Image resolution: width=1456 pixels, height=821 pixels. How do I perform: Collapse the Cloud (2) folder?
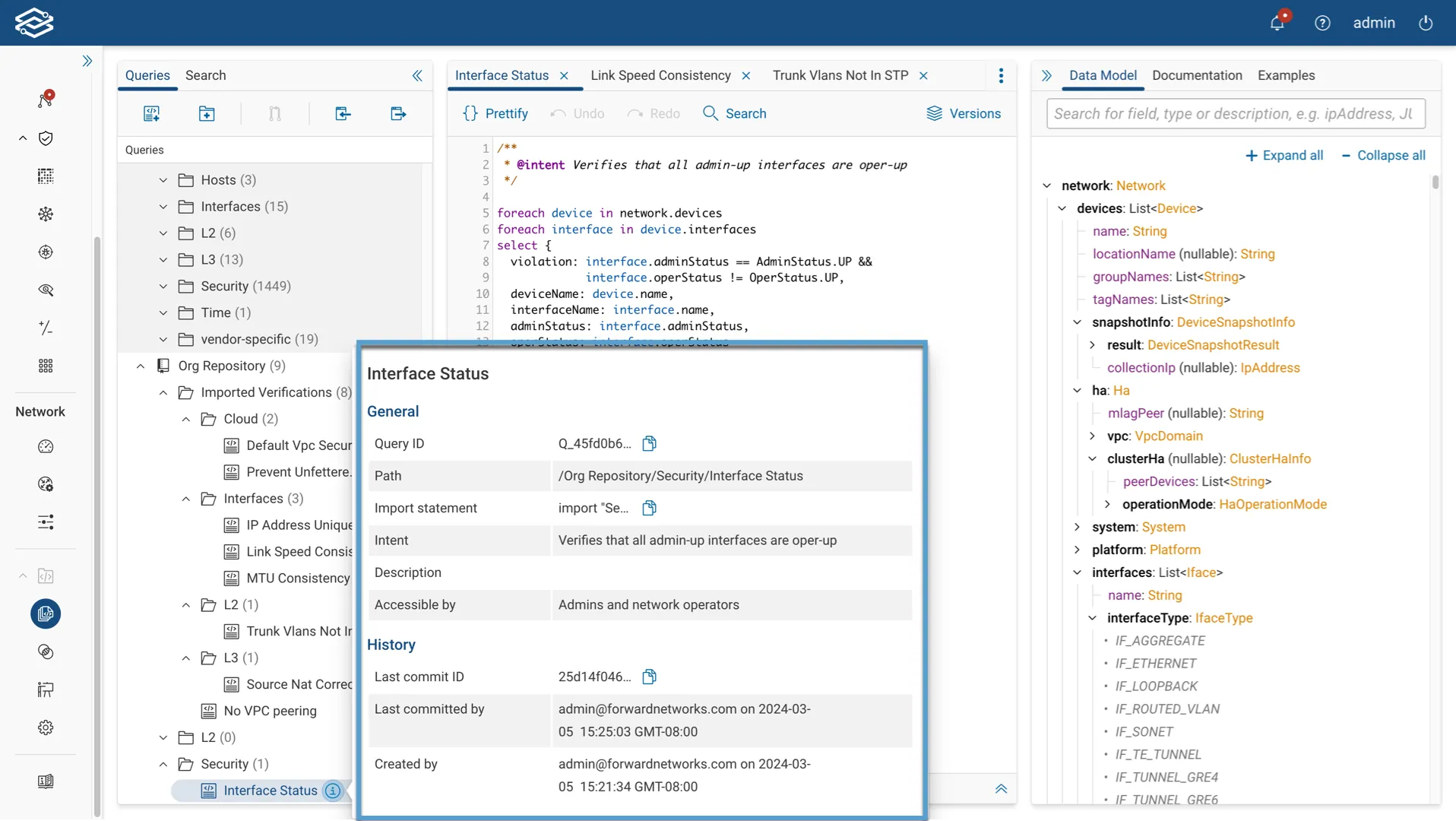coord(185,420)
